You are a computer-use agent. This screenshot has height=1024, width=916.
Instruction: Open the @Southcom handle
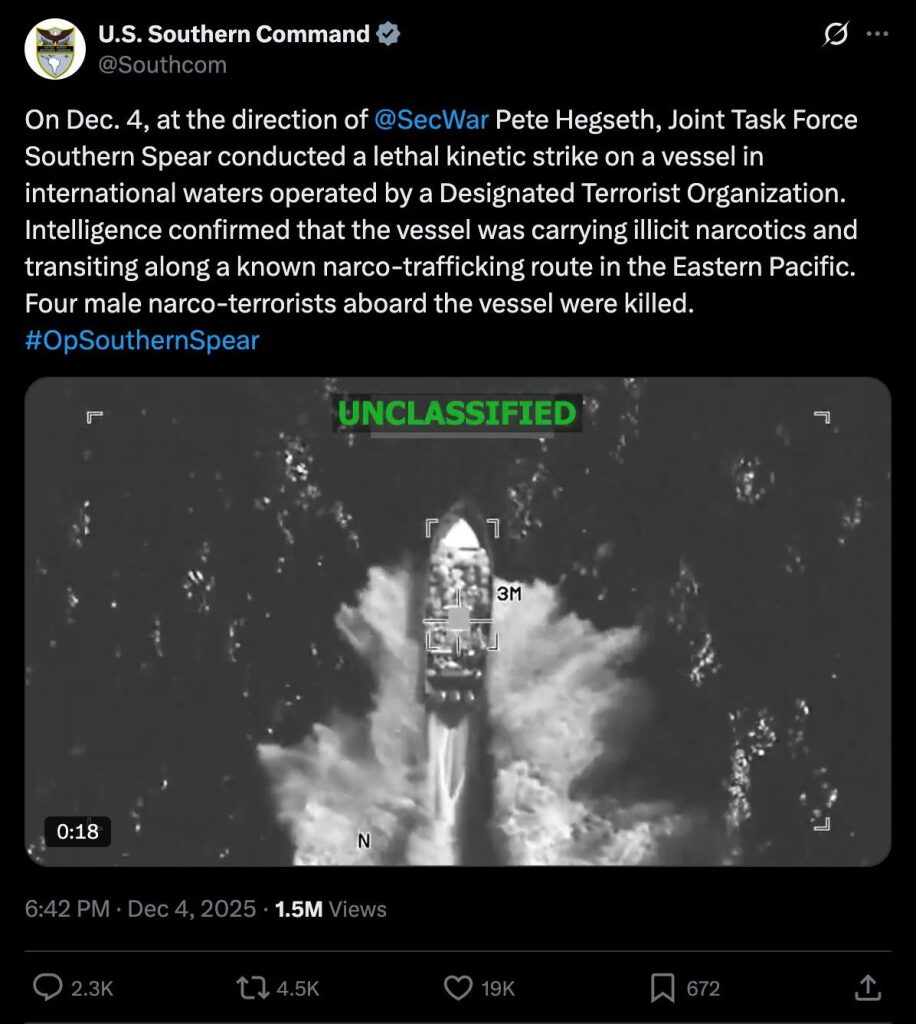pyautogui.click(x=162, y=65)
